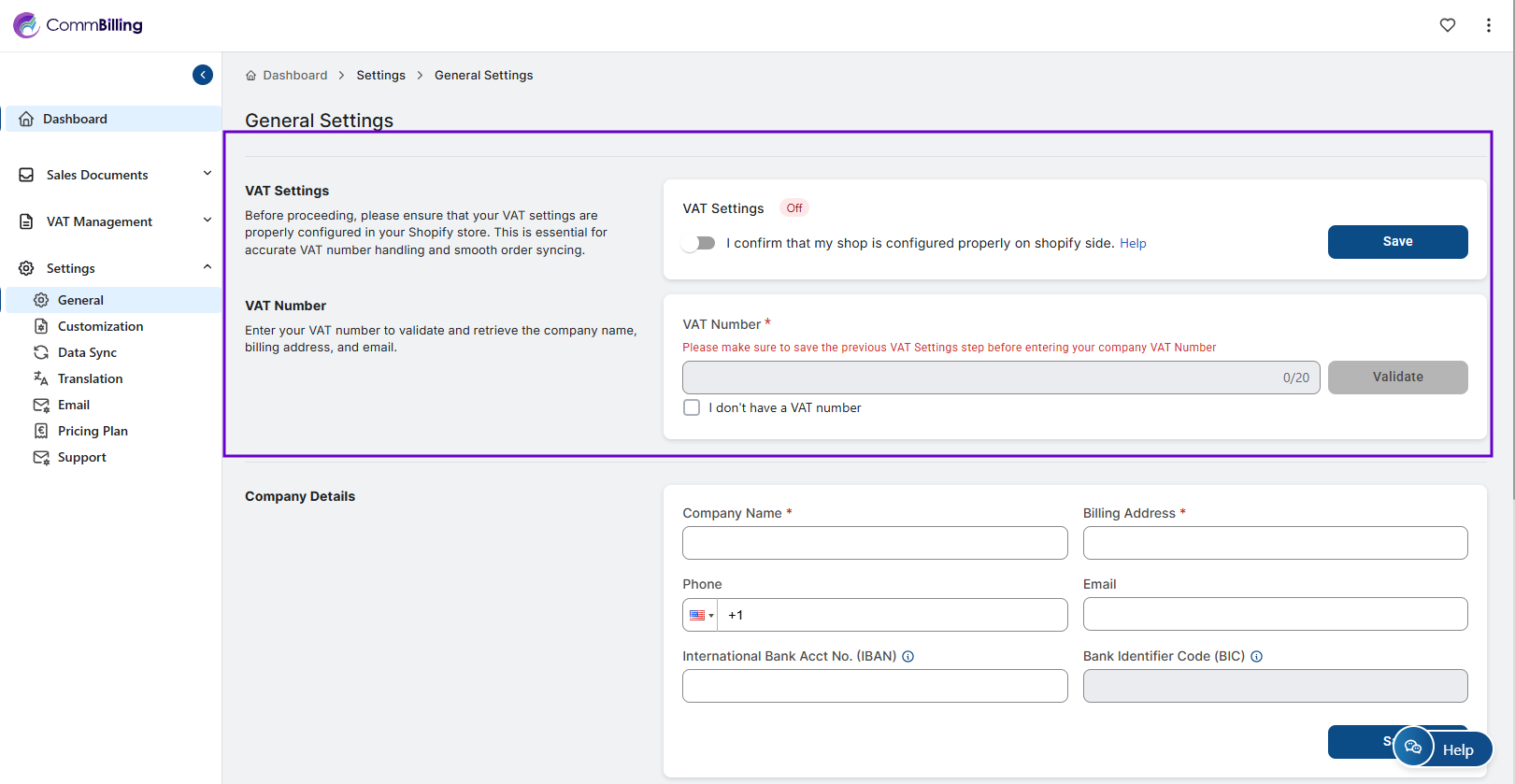Toggle the shop configuration confirmation switch
The height and width of the screenshot is (784, 1515).
(698, 243)
